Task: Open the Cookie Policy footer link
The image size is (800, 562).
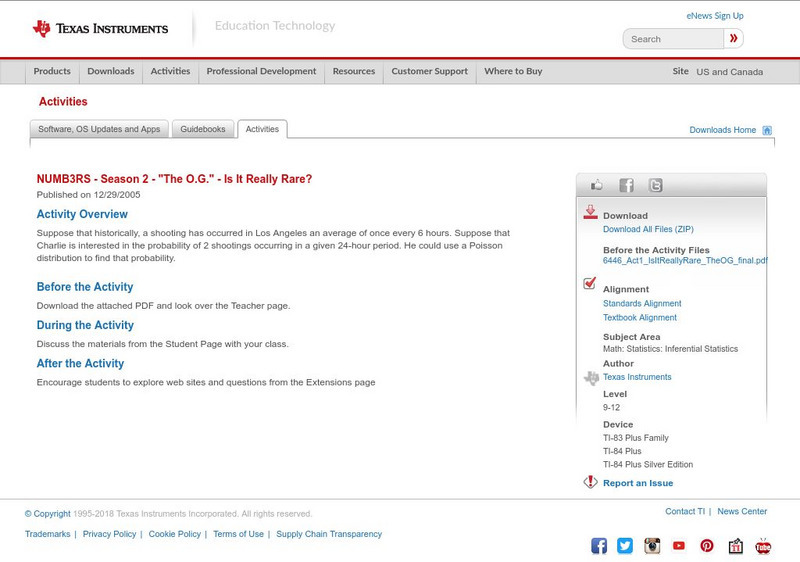Action: click(174, 534)
